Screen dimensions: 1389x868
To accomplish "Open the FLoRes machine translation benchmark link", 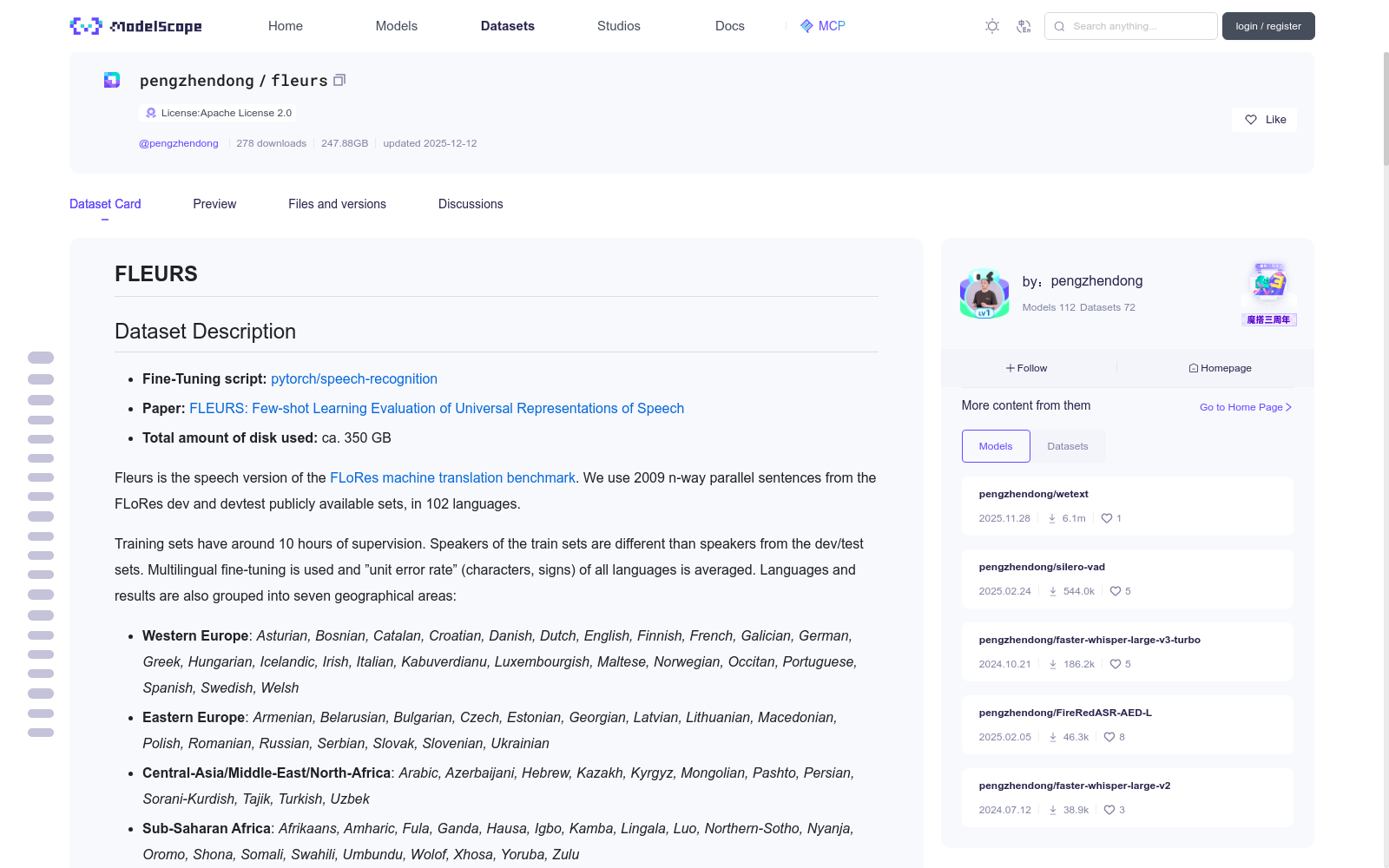I will [x=452, y=477].
